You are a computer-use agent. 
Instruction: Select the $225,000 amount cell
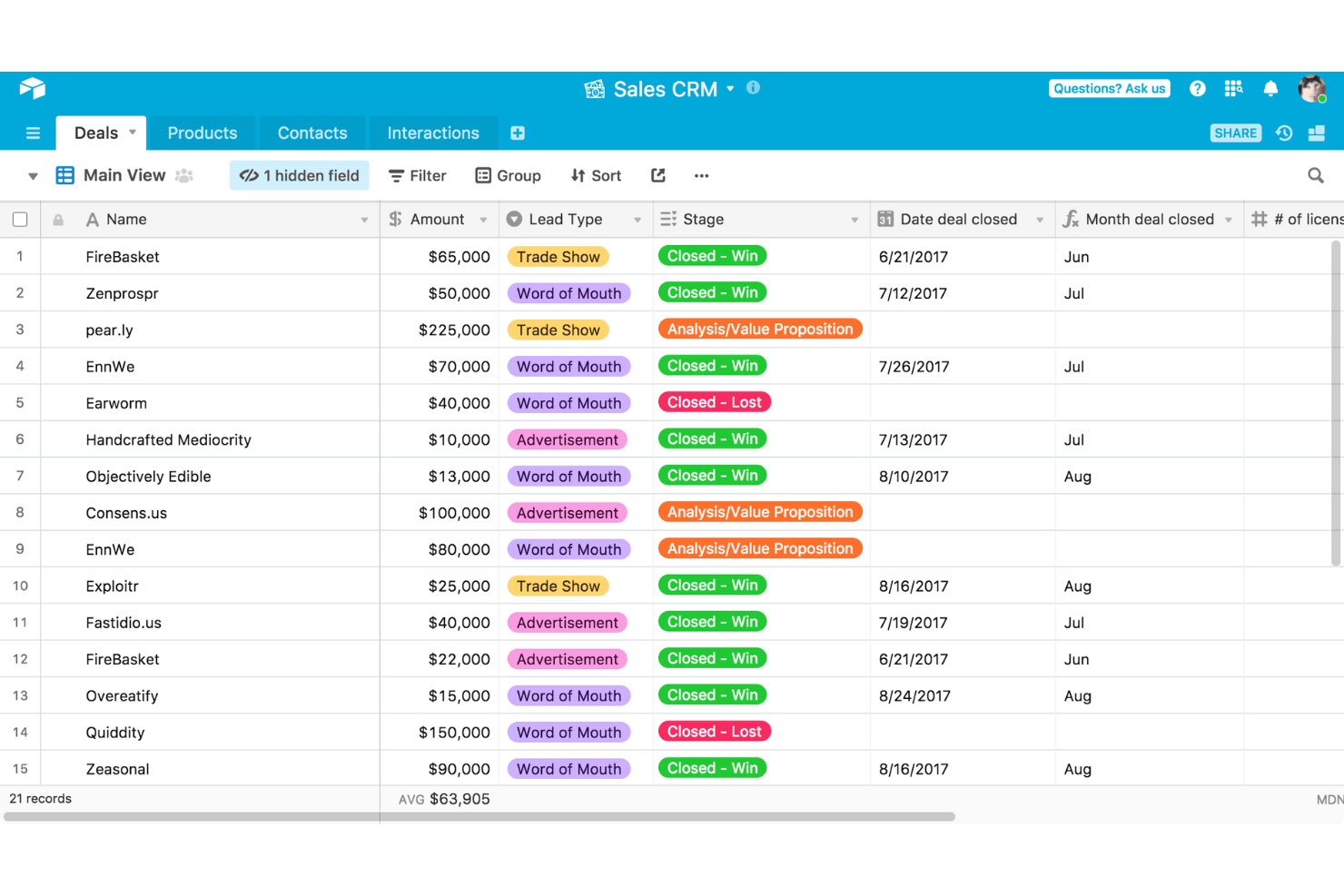click(440, 330)
